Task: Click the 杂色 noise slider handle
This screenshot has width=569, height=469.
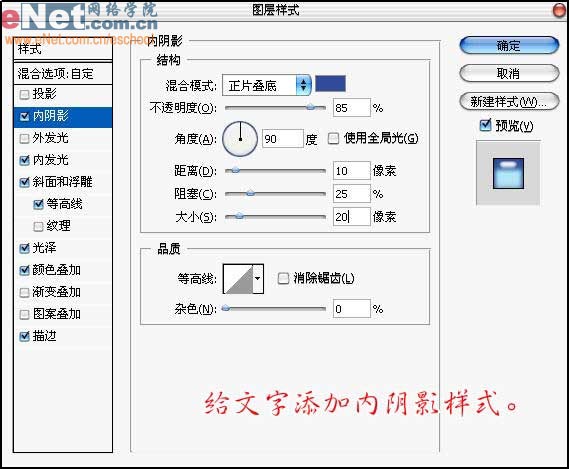Action: 226,309
